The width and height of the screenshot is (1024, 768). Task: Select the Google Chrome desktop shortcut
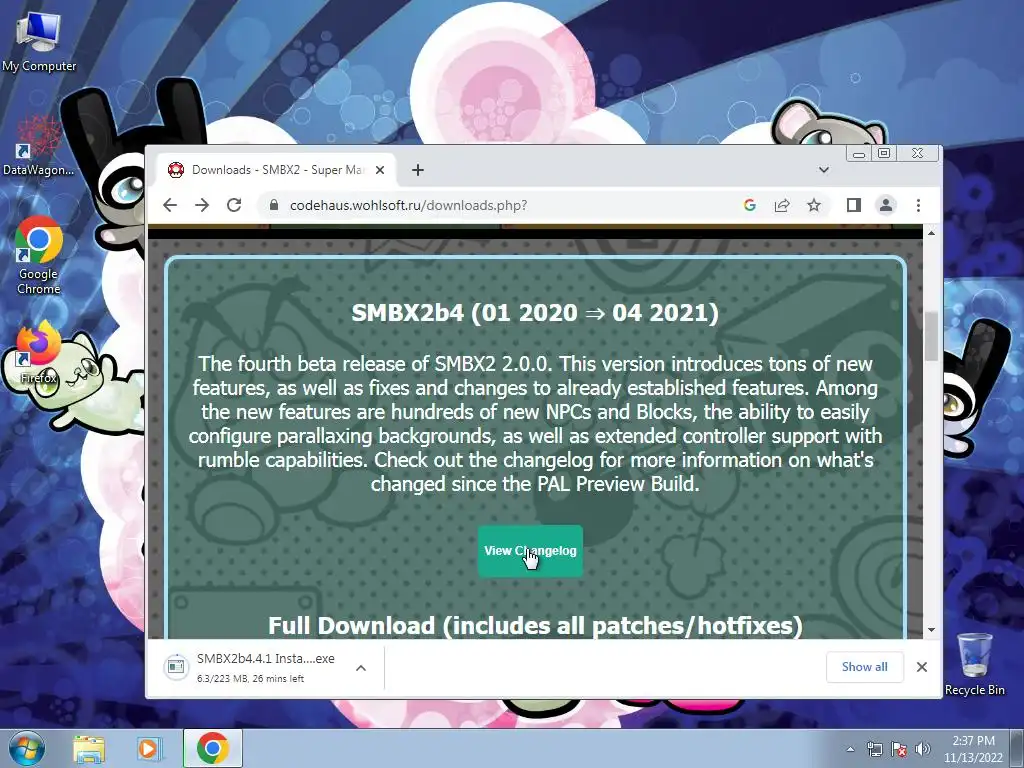click(x=39, y=256)
